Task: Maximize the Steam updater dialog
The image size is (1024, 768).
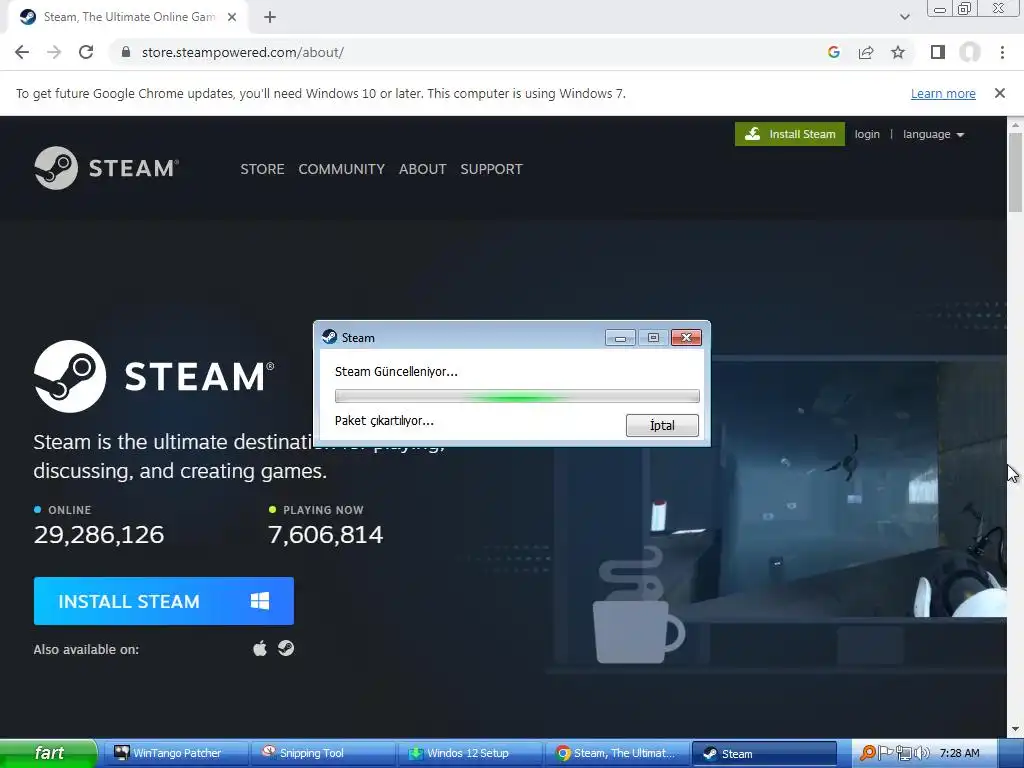Action: [x=653, y=338]
